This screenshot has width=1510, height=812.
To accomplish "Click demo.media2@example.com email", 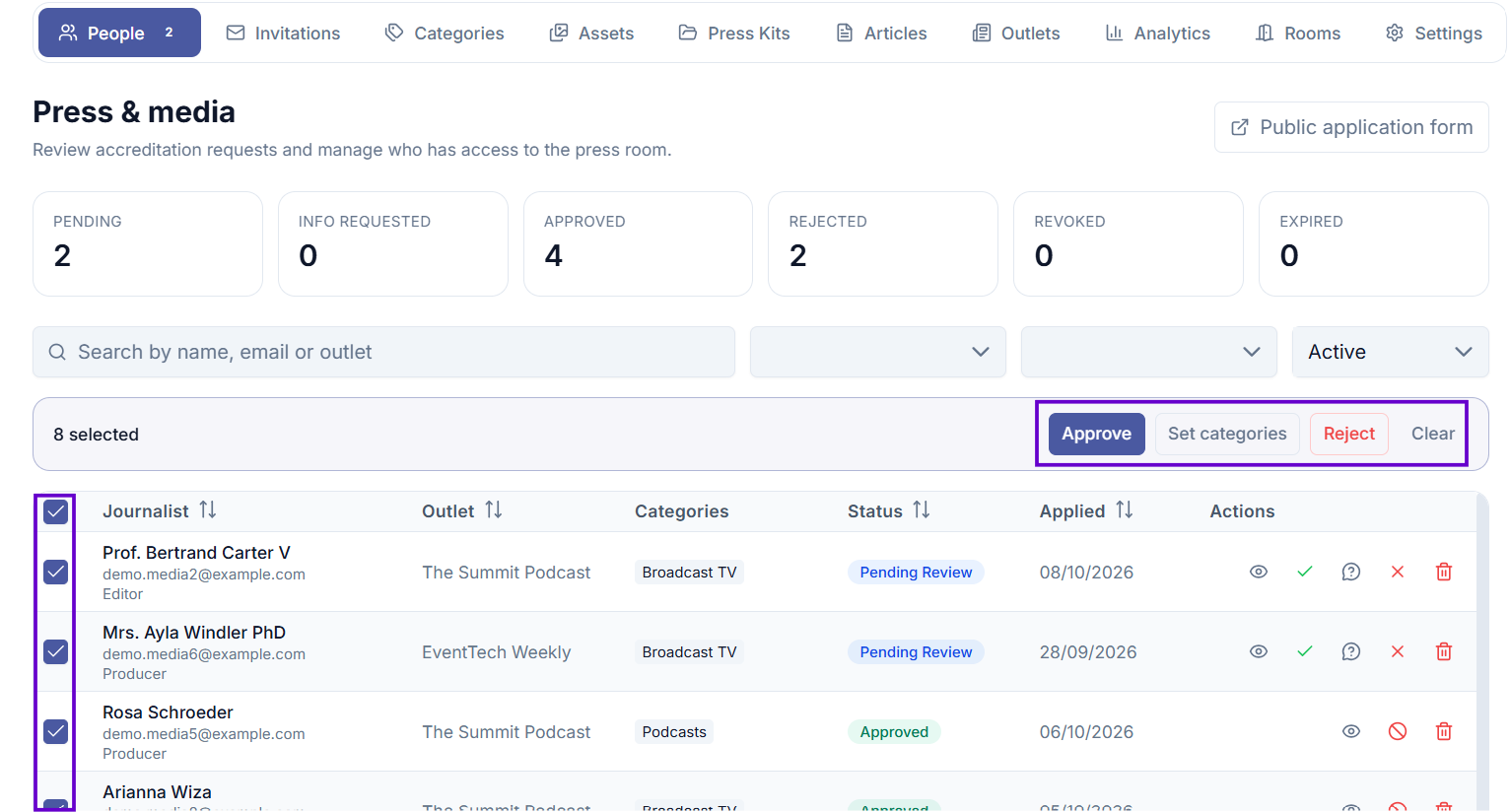I will point(204,574).
